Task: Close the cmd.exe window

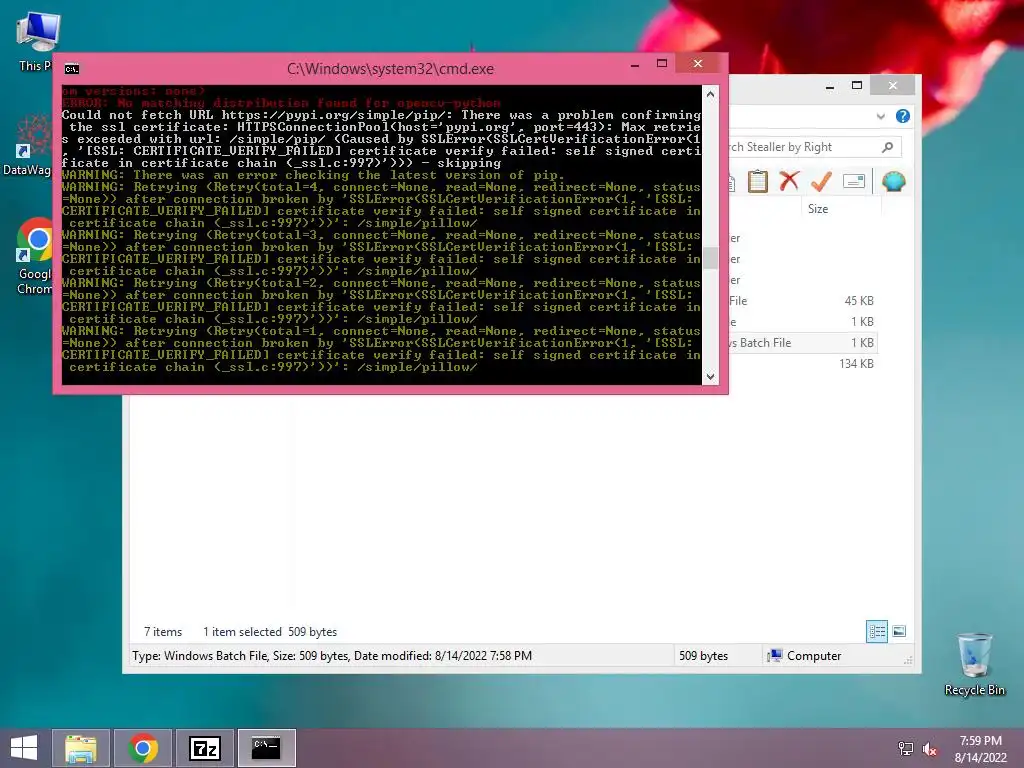Action: 697,63
